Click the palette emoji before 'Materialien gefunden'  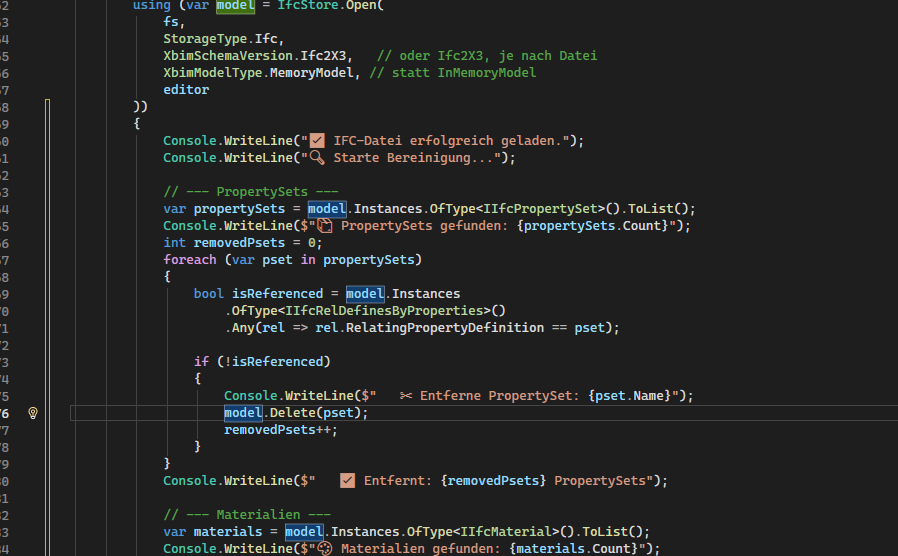325,549
